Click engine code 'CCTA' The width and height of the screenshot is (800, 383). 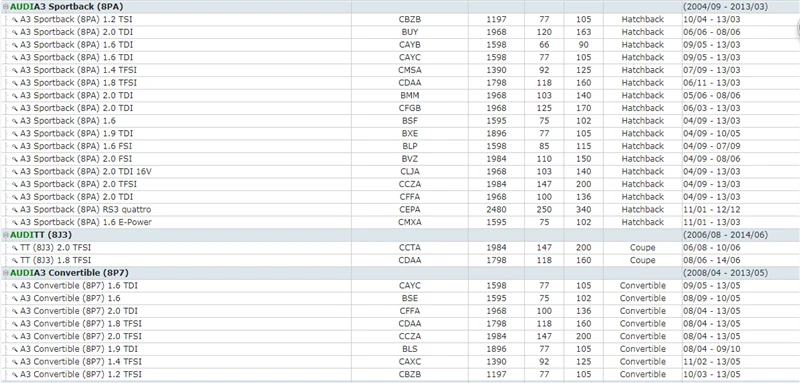click(410, 248)
